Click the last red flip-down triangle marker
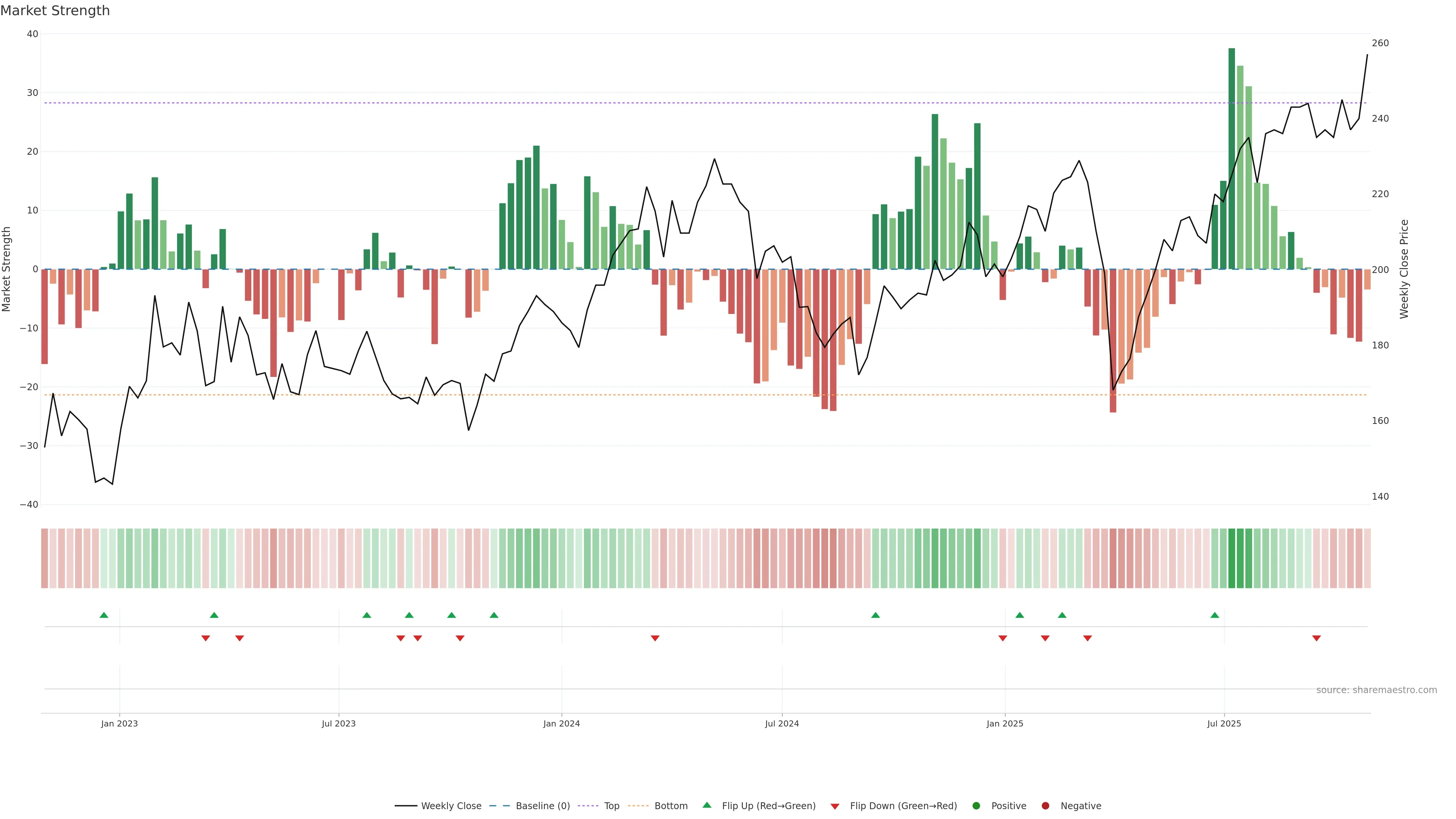This screenshot has width=1456, height=819. click(x=1316, y=638)
